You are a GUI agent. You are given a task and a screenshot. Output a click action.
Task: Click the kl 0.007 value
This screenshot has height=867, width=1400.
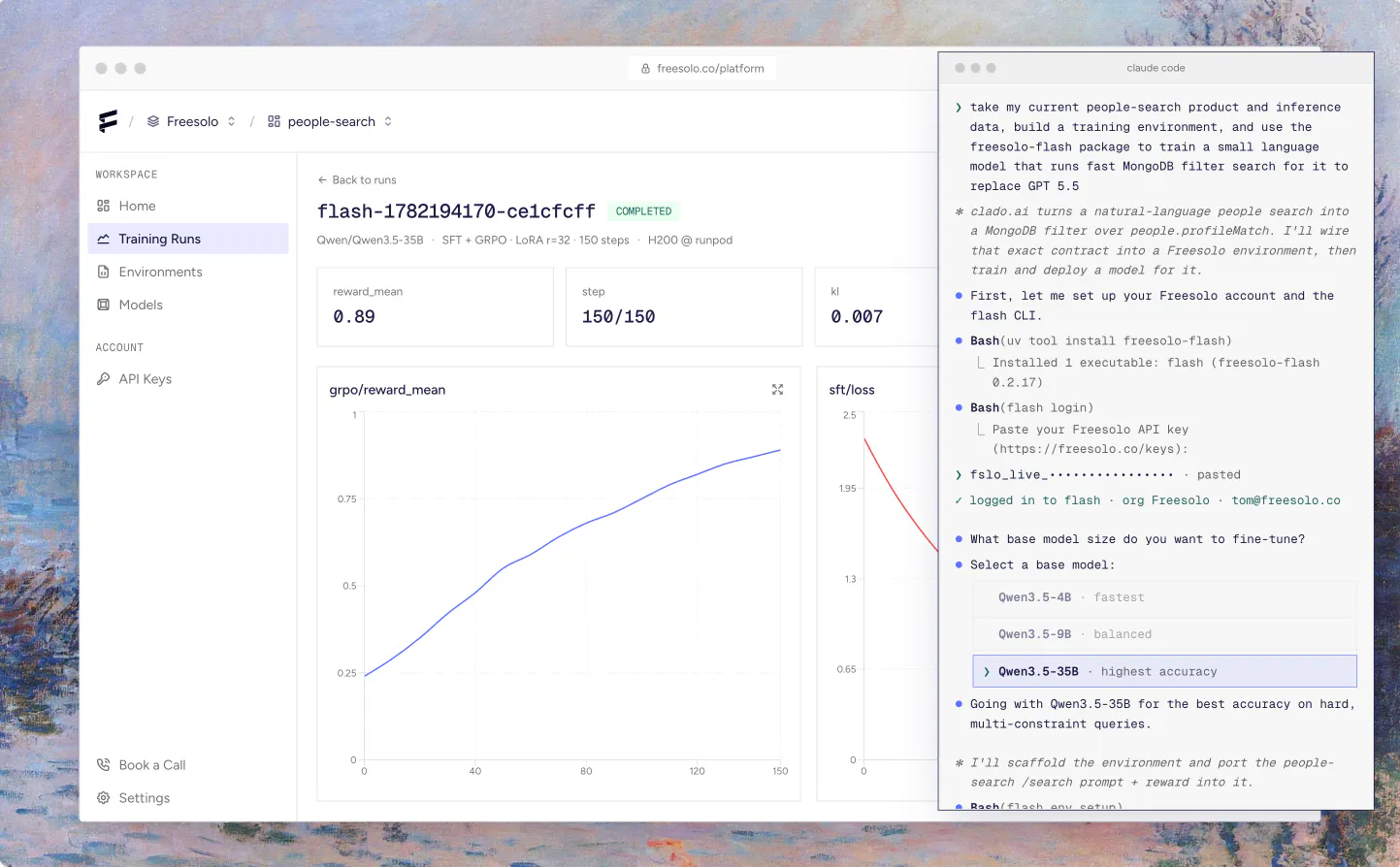point(857,316)
